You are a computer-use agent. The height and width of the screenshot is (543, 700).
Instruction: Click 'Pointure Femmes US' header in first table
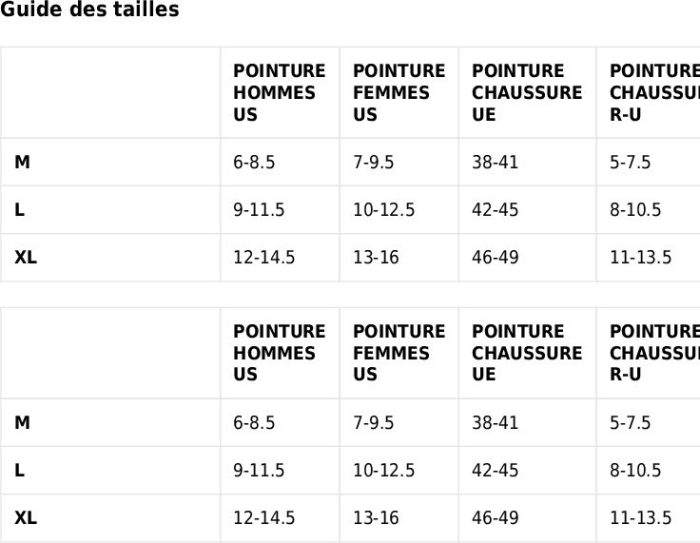pyautogui.click(x=398, y=92)
